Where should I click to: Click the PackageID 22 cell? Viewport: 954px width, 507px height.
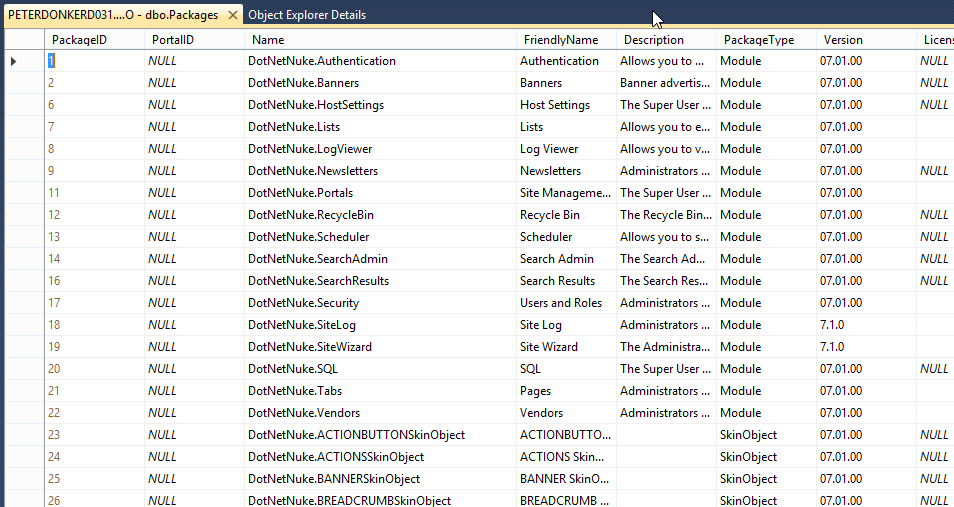pyautogui.click(x=94, y=413)
